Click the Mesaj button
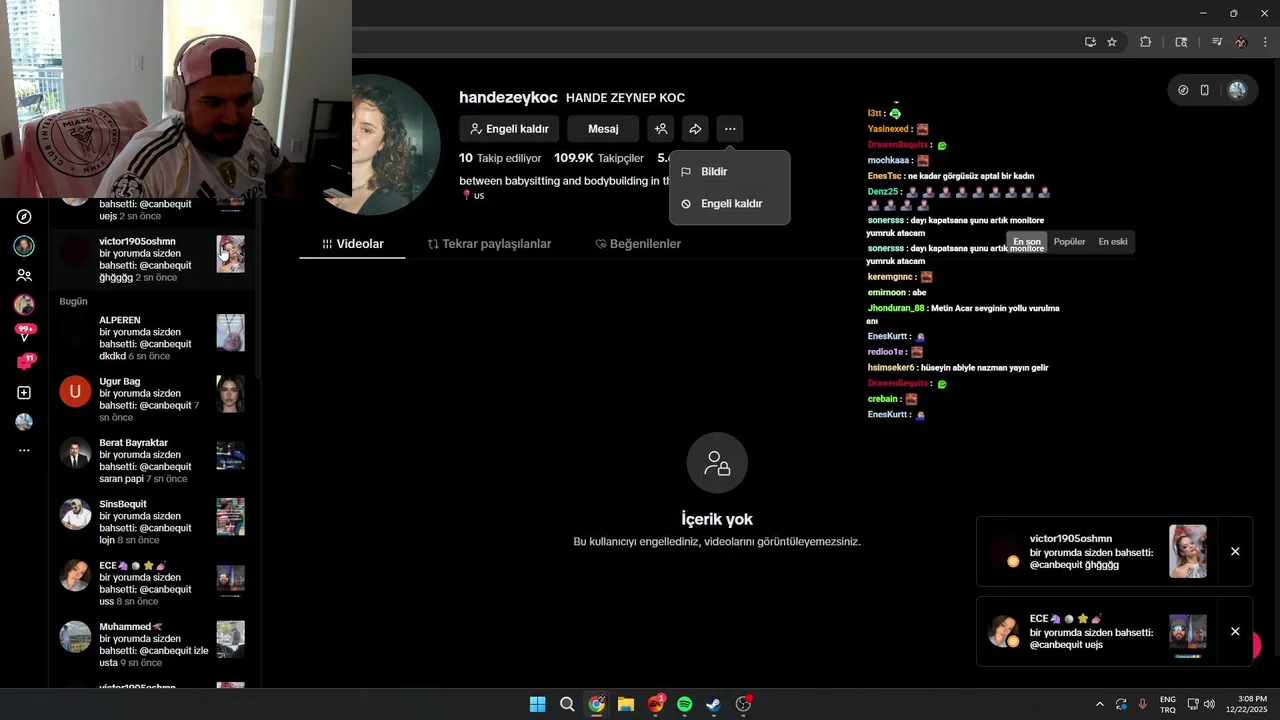Viewport: 1280px width, 720px height. click(603, 129)
